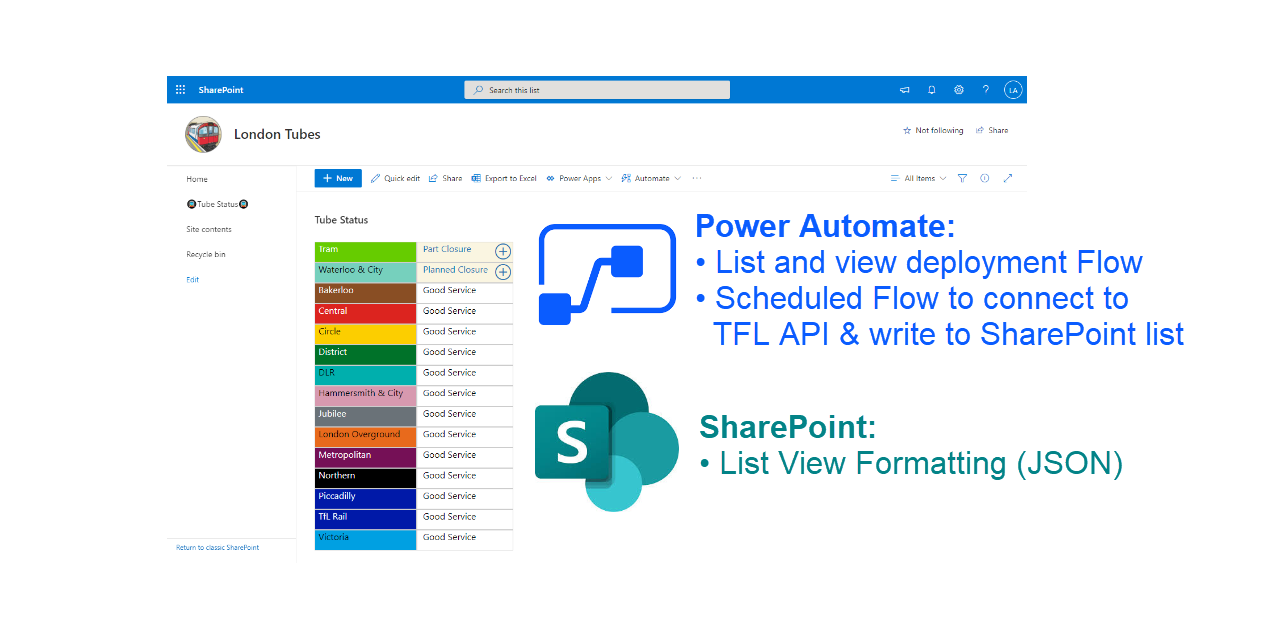Select the TfL Rail line cell

365,519
